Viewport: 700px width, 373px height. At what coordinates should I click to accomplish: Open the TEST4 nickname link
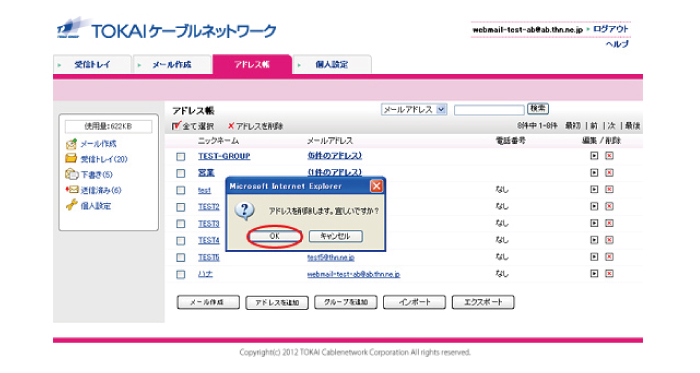(x=209, y=240)
